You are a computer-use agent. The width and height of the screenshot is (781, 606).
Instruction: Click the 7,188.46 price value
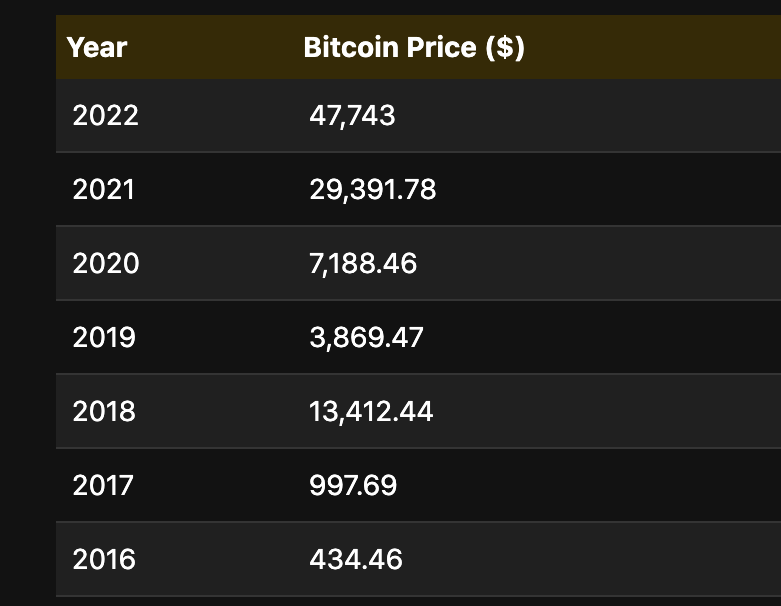(363, 263)
